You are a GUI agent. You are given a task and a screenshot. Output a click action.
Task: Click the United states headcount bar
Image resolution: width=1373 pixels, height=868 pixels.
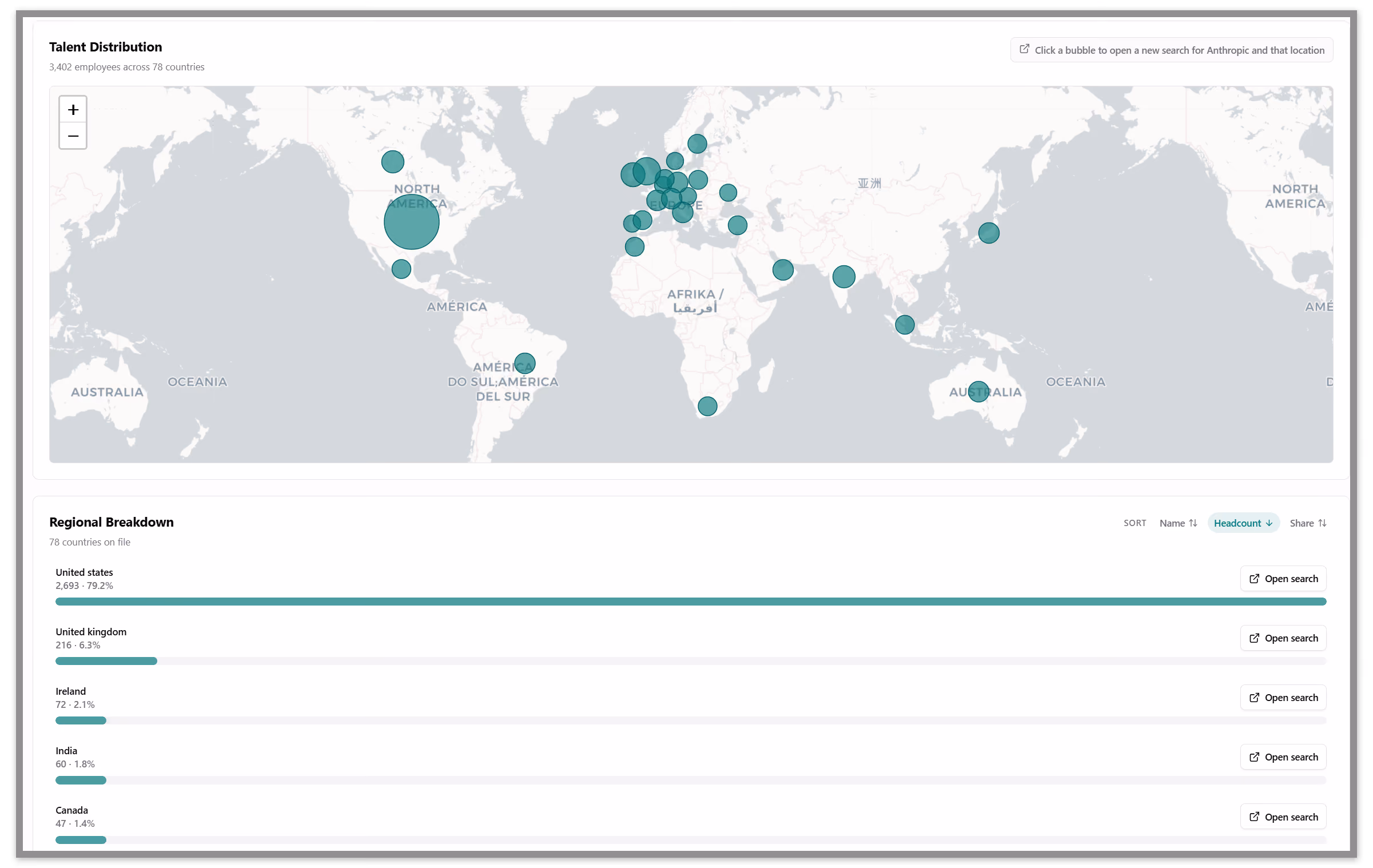click(691, 602)
